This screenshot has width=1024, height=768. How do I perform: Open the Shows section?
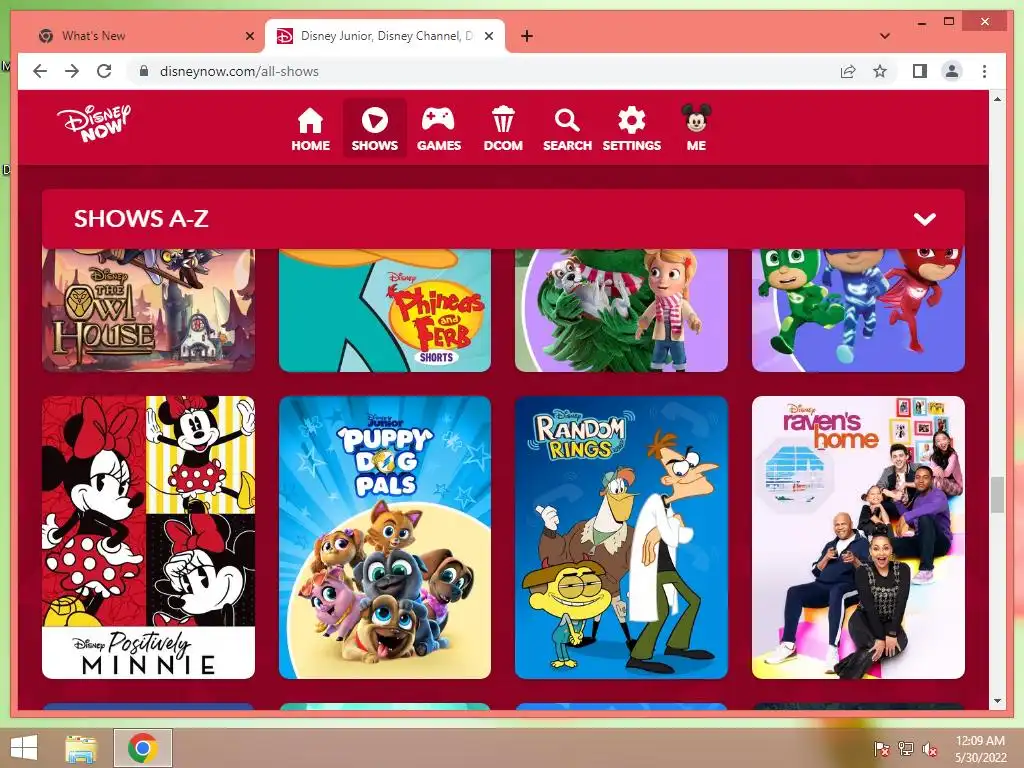click(x=374, y=129)
